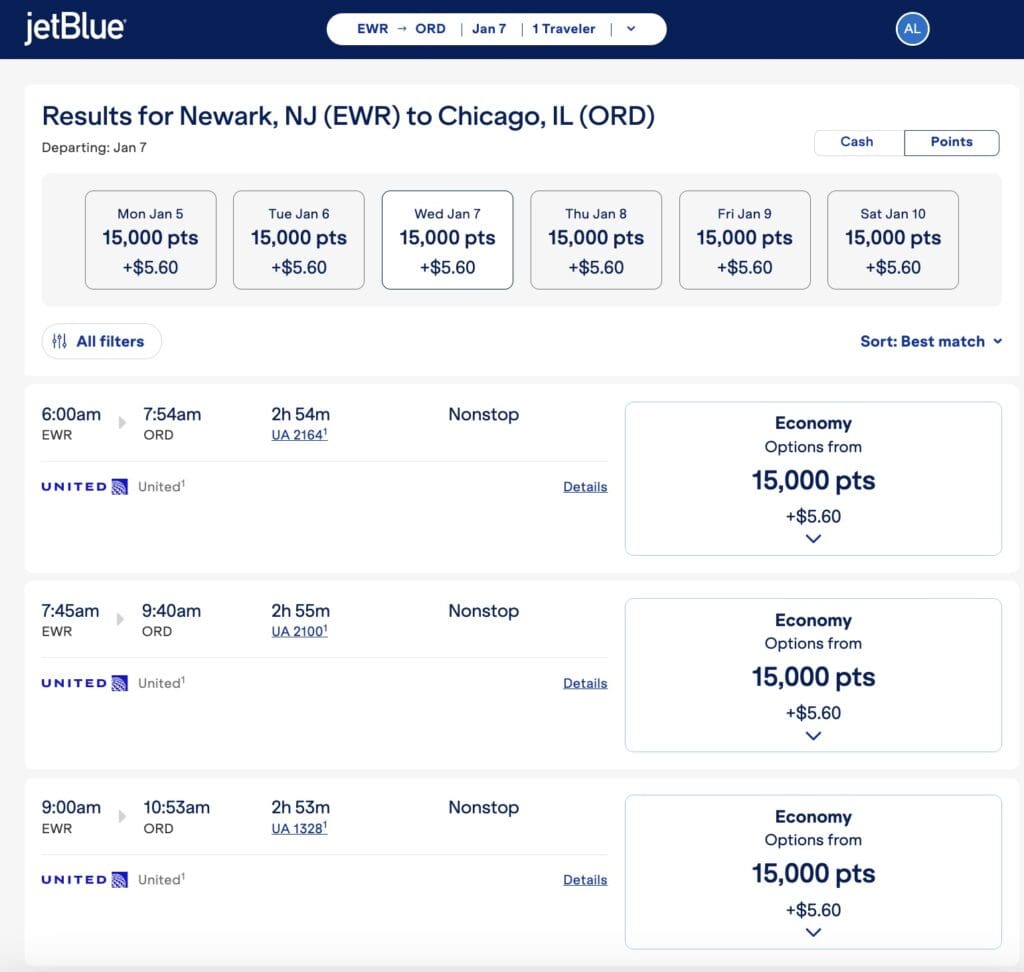Open the Sort: Best match dropdown

[x=930, y=341]
